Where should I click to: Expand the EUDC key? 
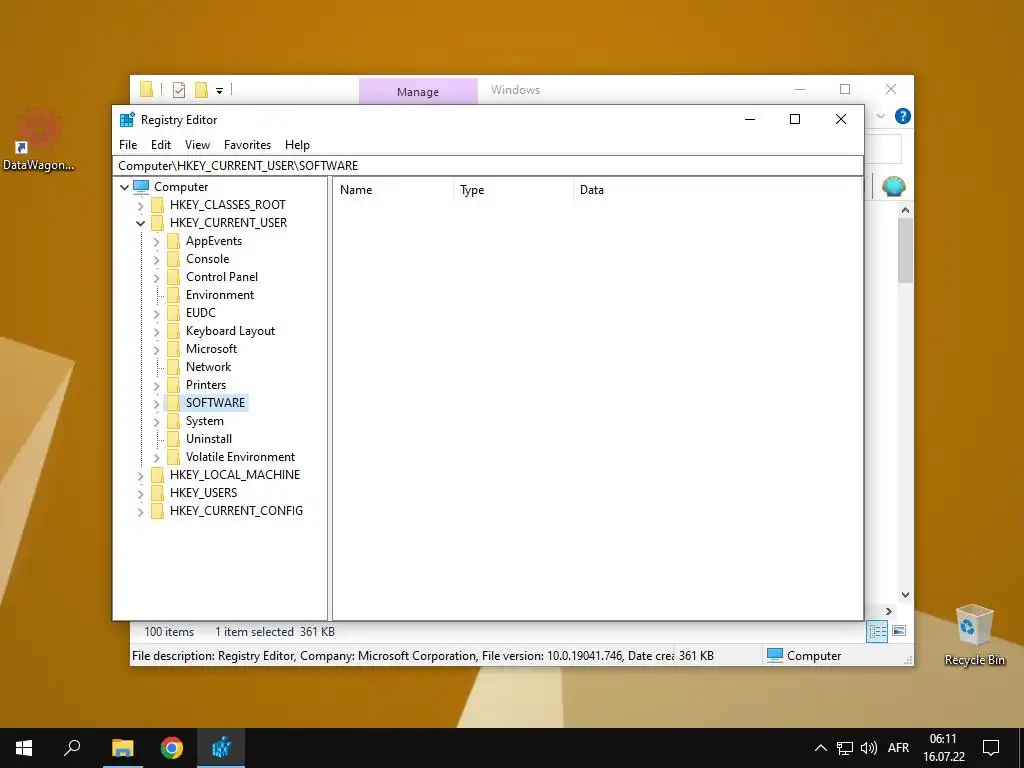(157, 313)
